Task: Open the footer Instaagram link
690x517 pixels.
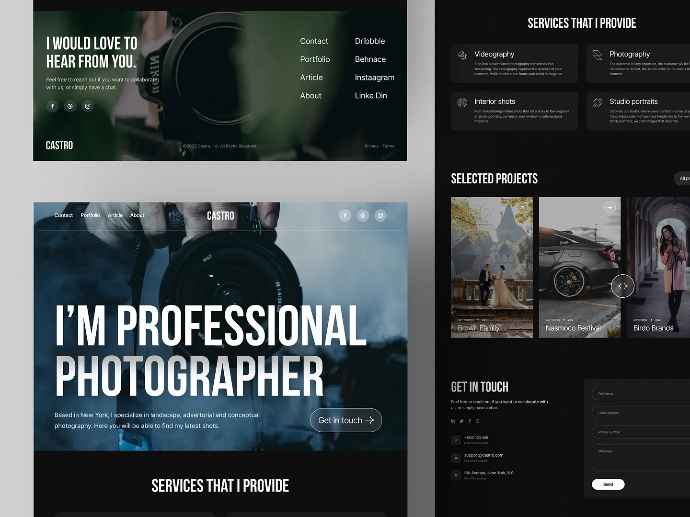Action: pos(374,77)
